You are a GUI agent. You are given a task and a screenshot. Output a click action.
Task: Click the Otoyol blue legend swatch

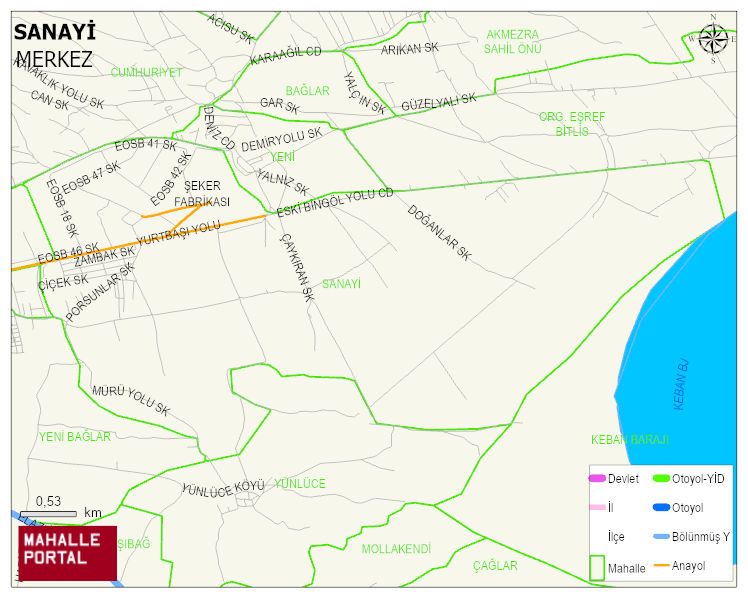pyautogui.click(x=661, y=507)
